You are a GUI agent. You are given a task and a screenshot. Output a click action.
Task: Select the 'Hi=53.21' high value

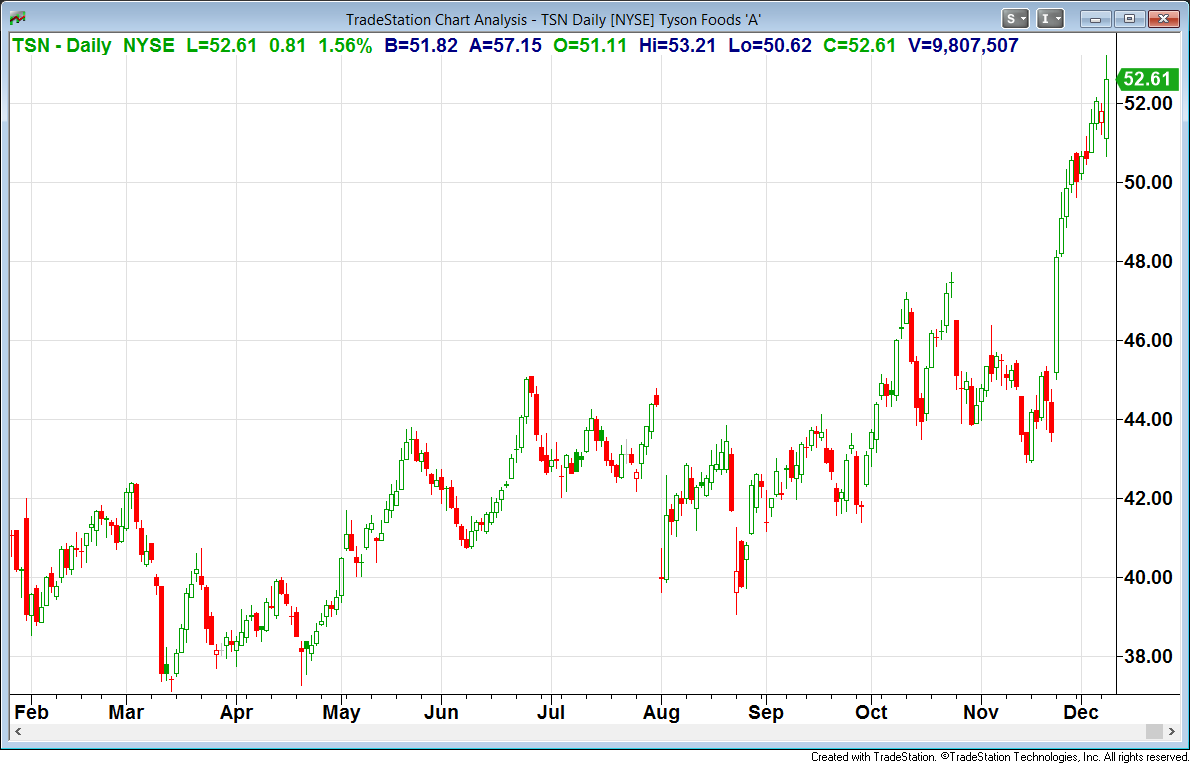(x=678, y=46)
